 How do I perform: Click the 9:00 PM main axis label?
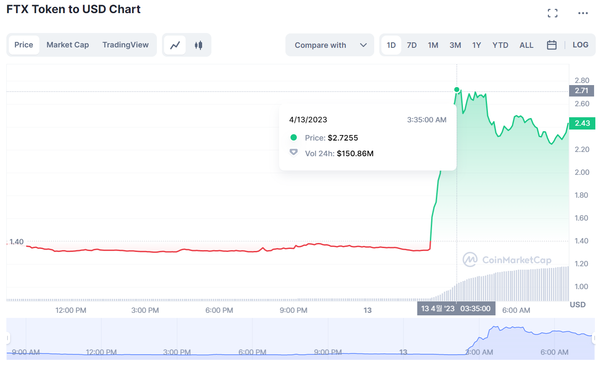pos(293,310)
